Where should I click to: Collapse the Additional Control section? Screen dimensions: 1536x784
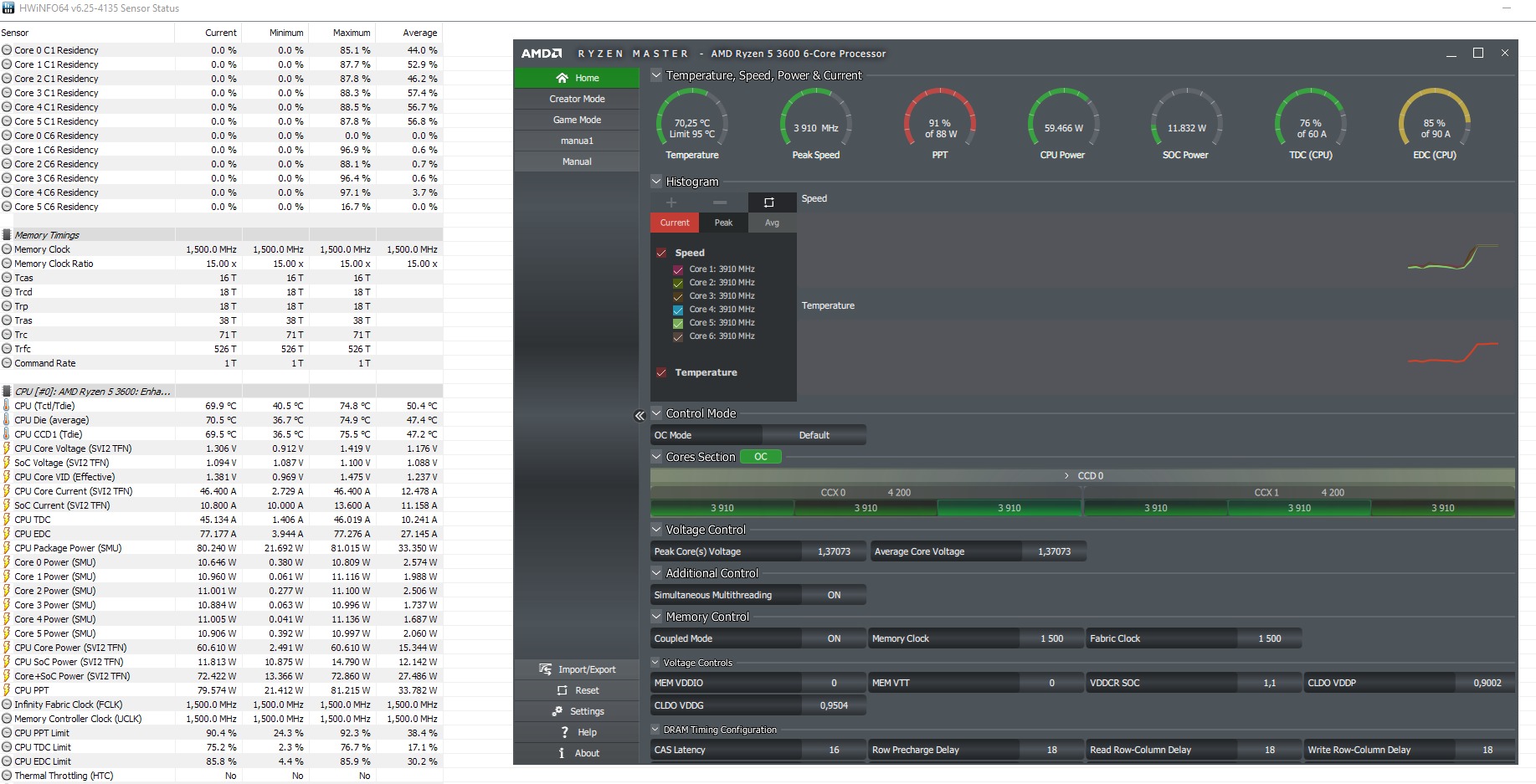[x=657, y=573]
